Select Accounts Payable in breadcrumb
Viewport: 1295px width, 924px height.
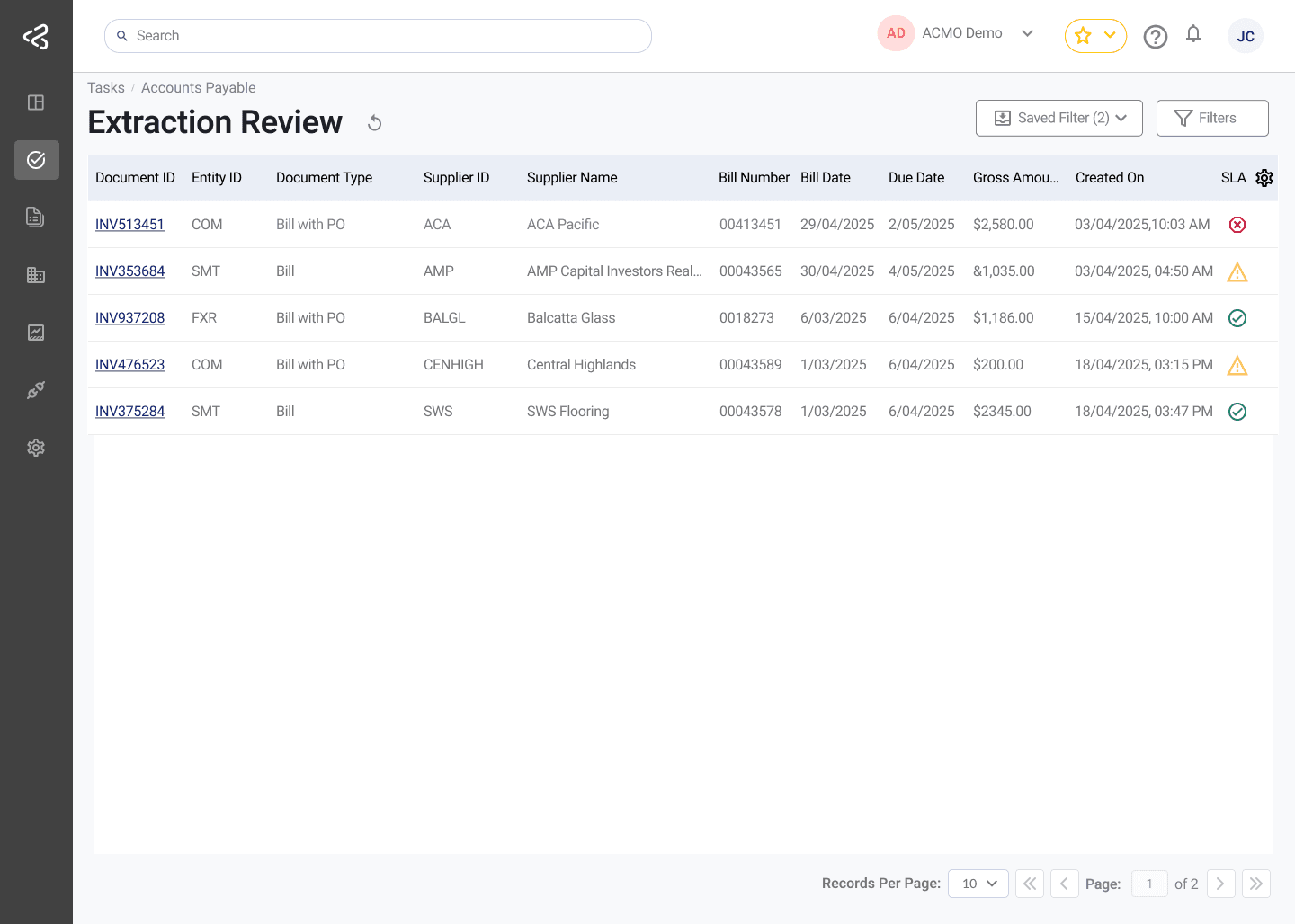click(x=198, y=87)
